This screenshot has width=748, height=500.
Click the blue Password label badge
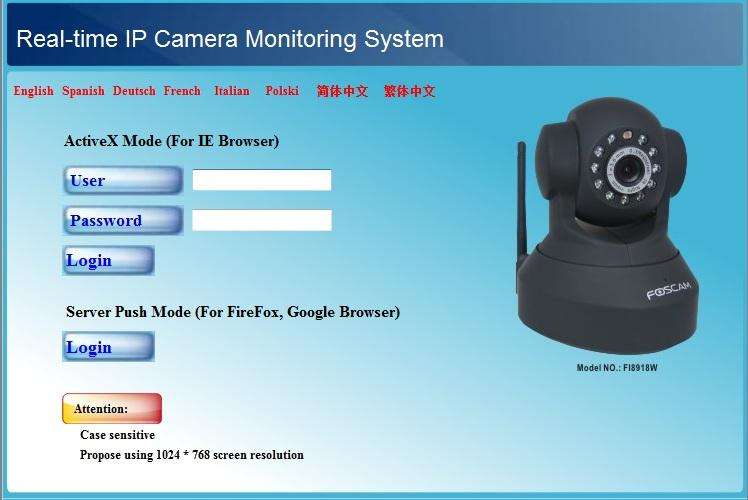[x=123, y=220]
